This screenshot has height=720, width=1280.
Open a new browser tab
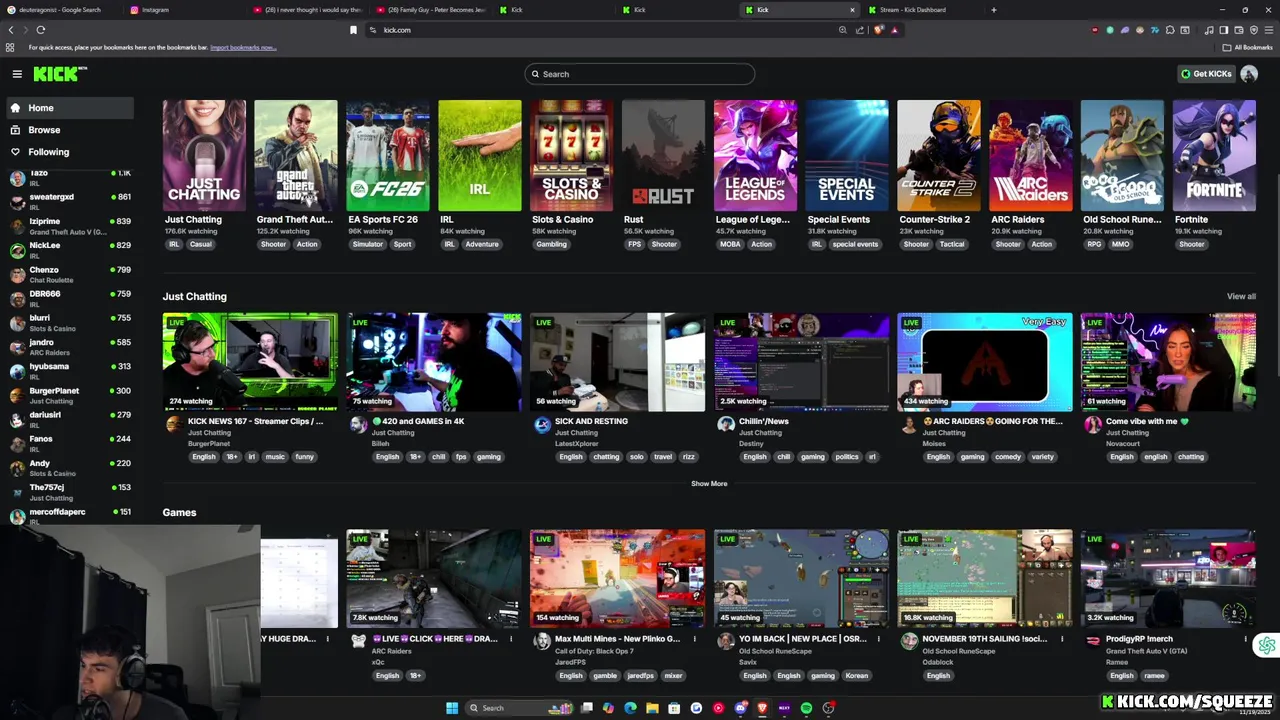pos(994,10)
